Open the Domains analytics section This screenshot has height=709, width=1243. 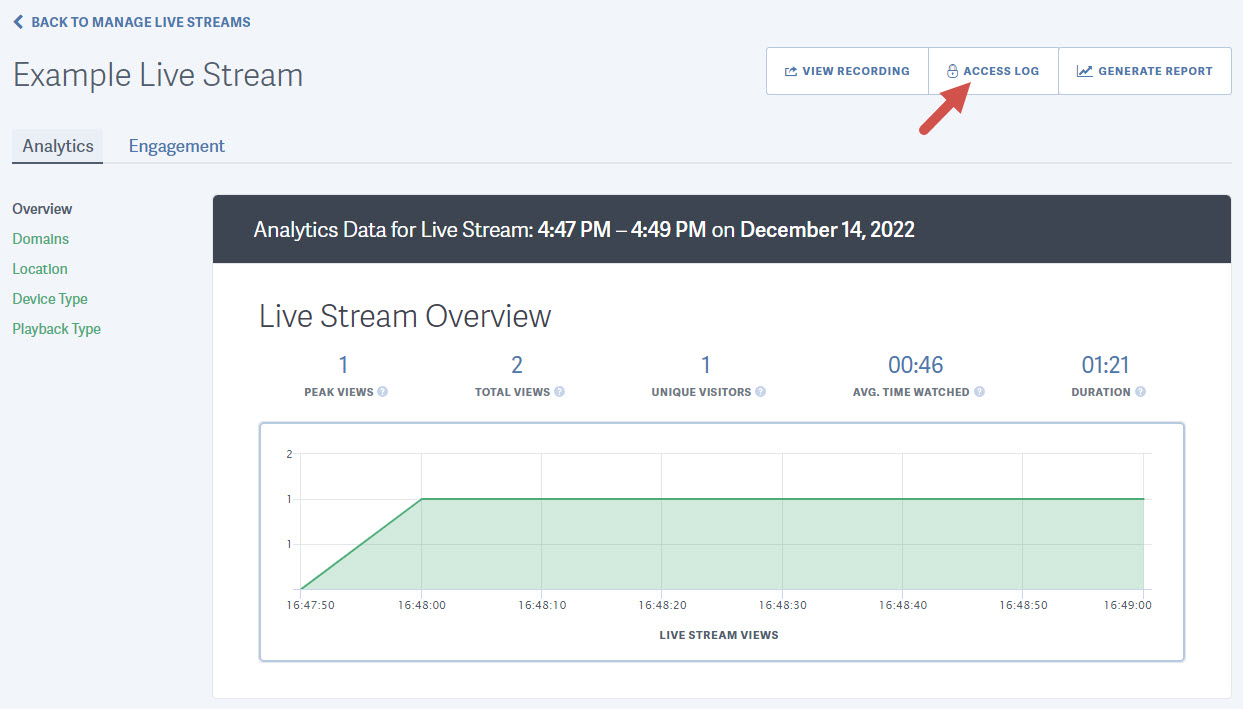(x=40, y=239)
